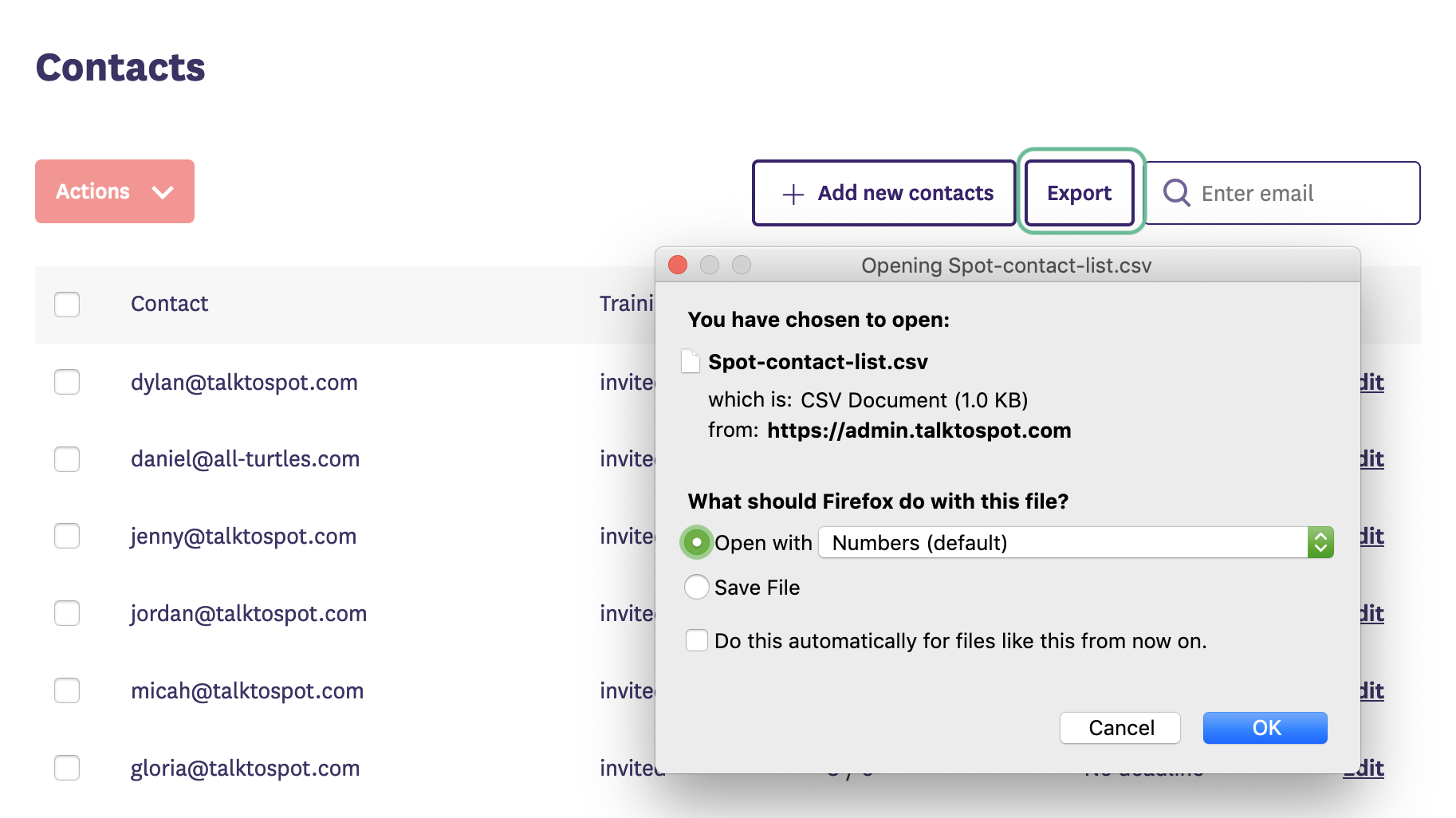Close the file opening dialog with red button
This screenshot has width=1456, height=818.
coord(678,265)
